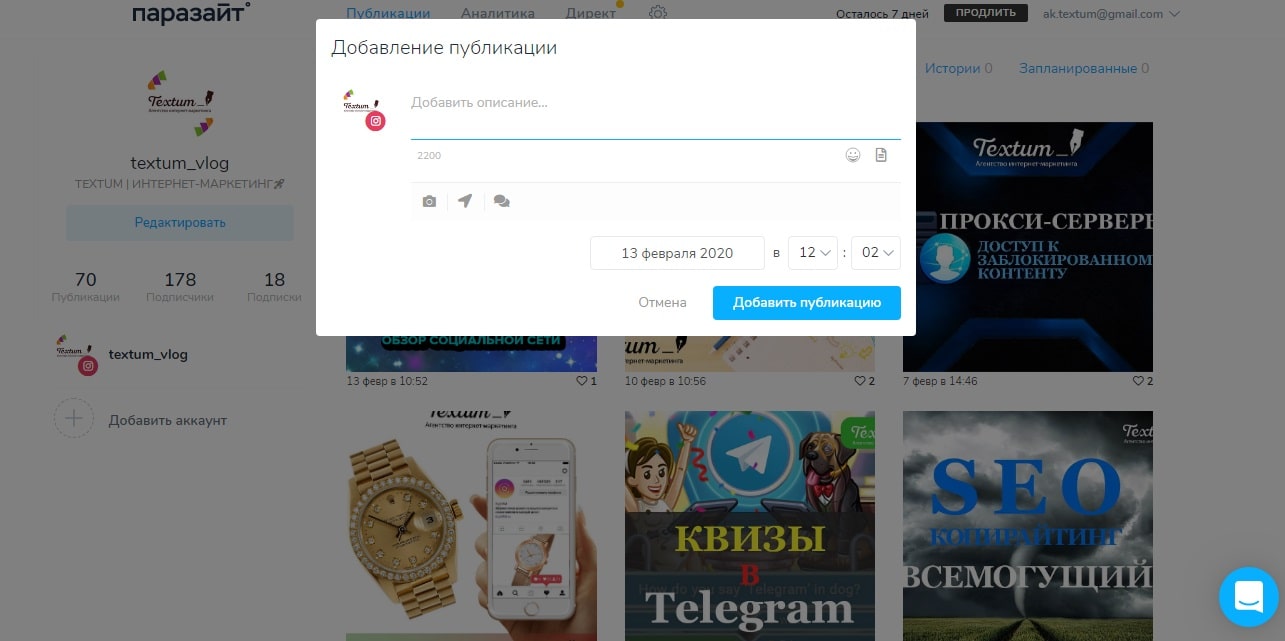The image size is (1285, 641).
Task: Switch to the Аналитика tab
Action: (498, 13)
